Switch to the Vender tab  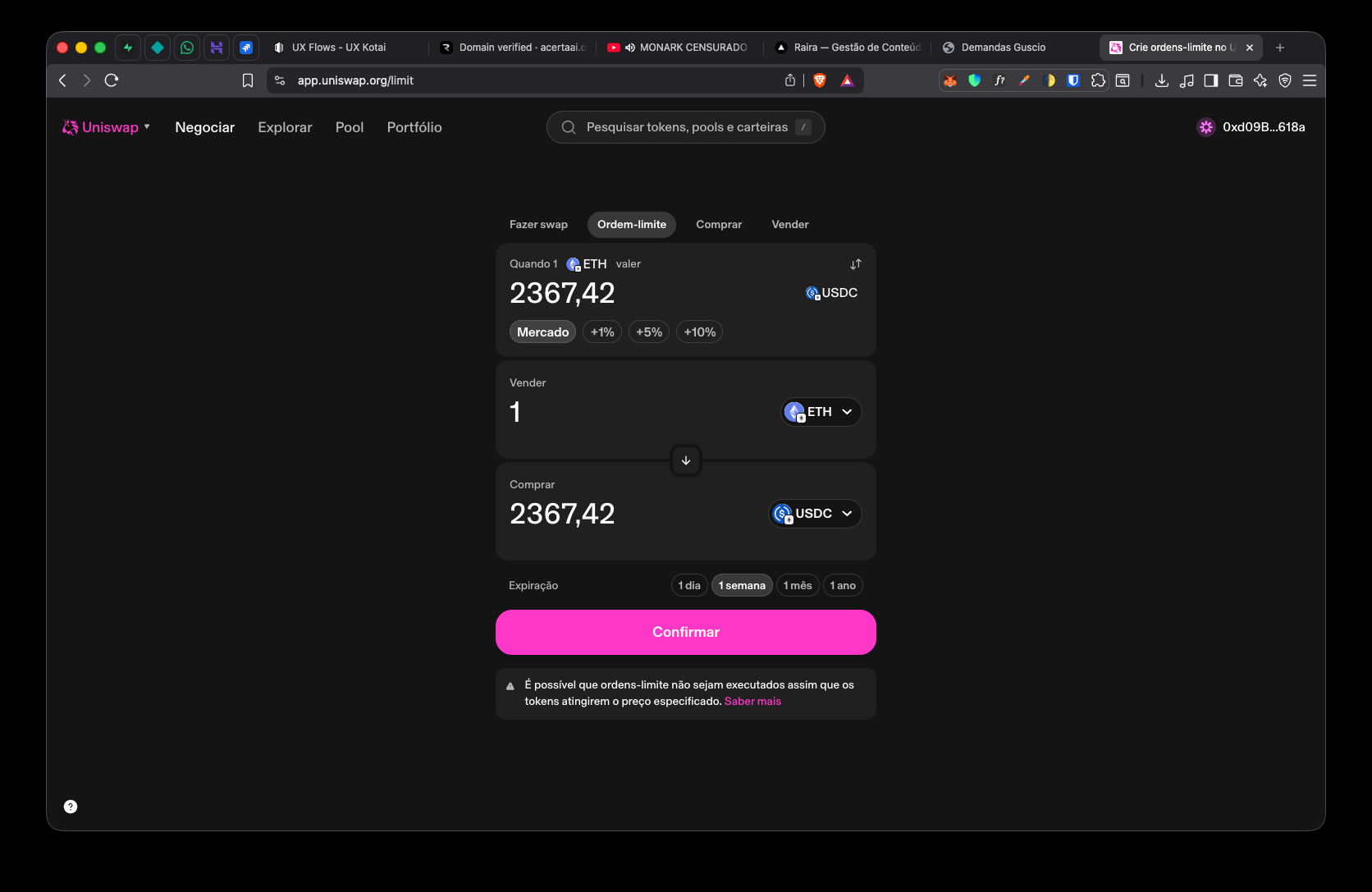(x=790, y=224)
